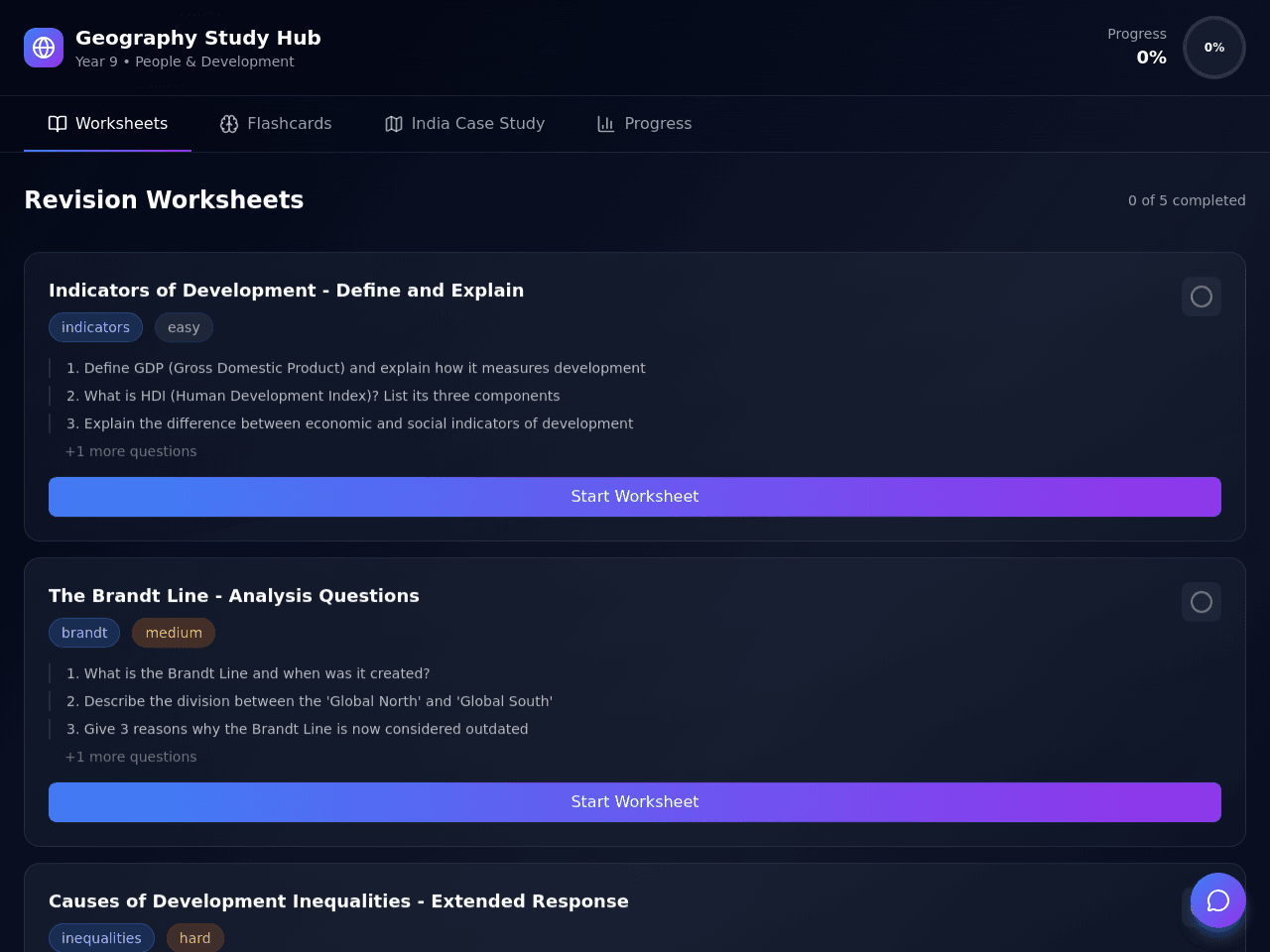Click the map icon beside India Case Study

394,124
